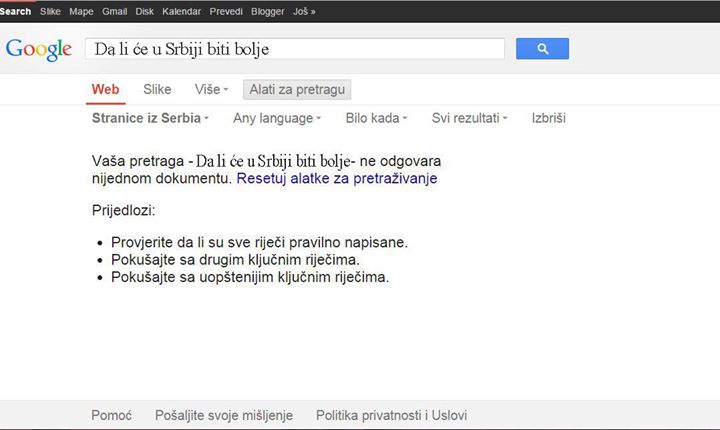The width and height of the screenshot is (720, 430).
Task: Click the Vaša pretragа no-results message
Action: [x=266, y=170]
